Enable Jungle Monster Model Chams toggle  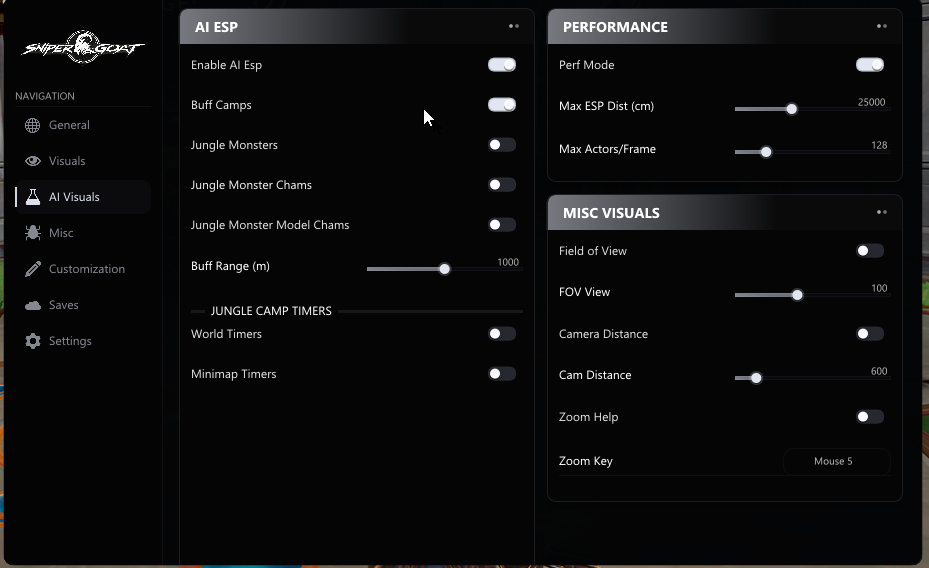(502, 225)
